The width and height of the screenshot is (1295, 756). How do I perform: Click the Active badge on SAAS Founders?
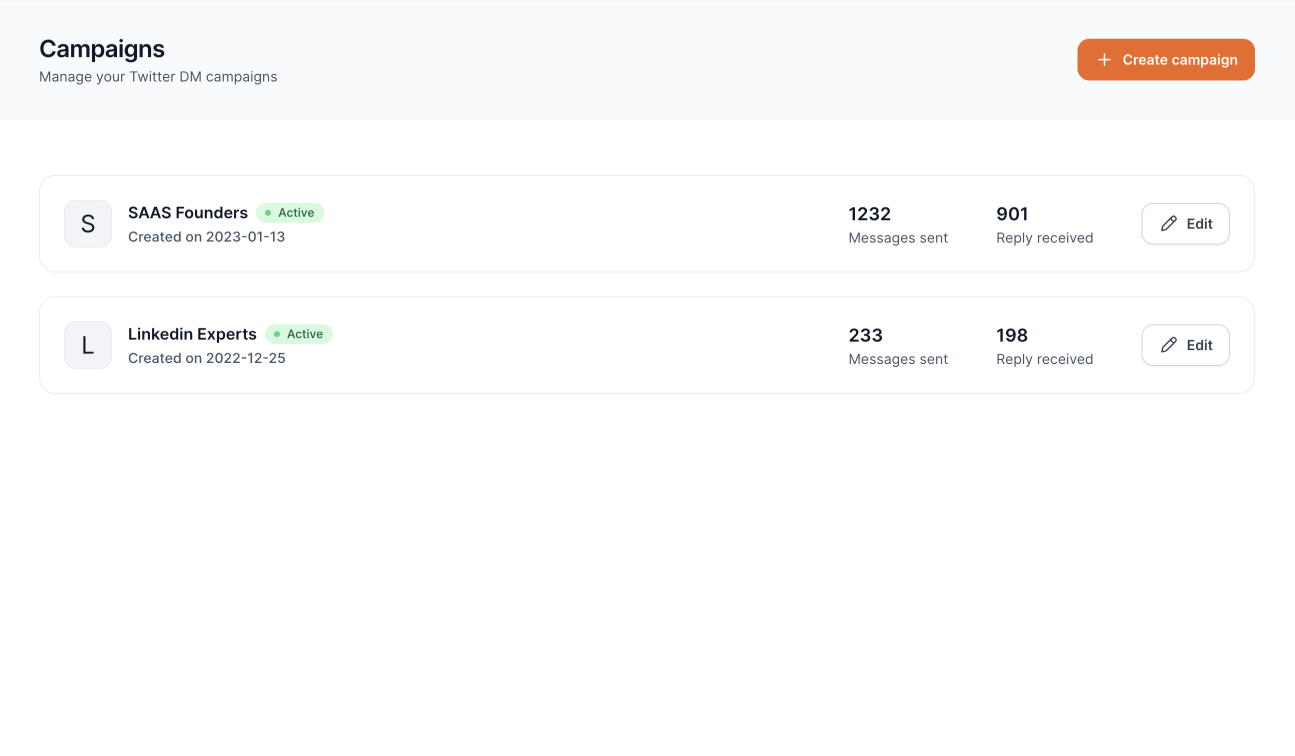point(290,213)
